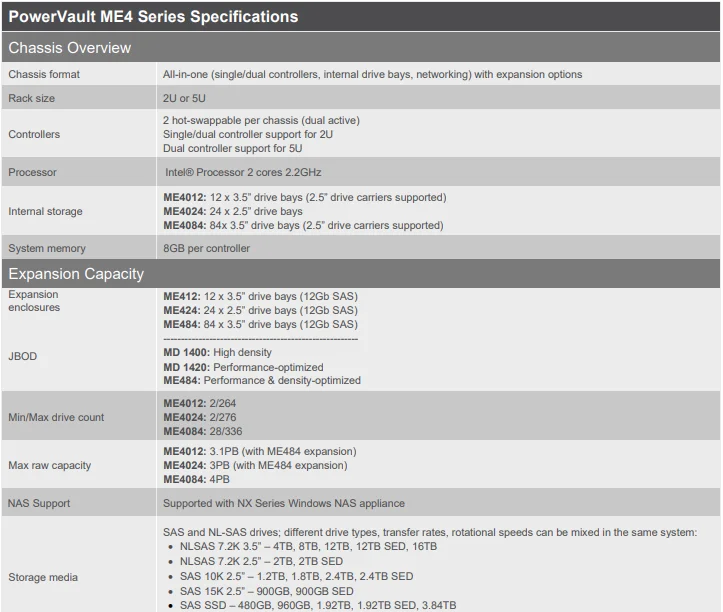Image resolution: width=723 pixels, height=612 pixels.
Task: Click the JBOD row label
Action: 22,355
